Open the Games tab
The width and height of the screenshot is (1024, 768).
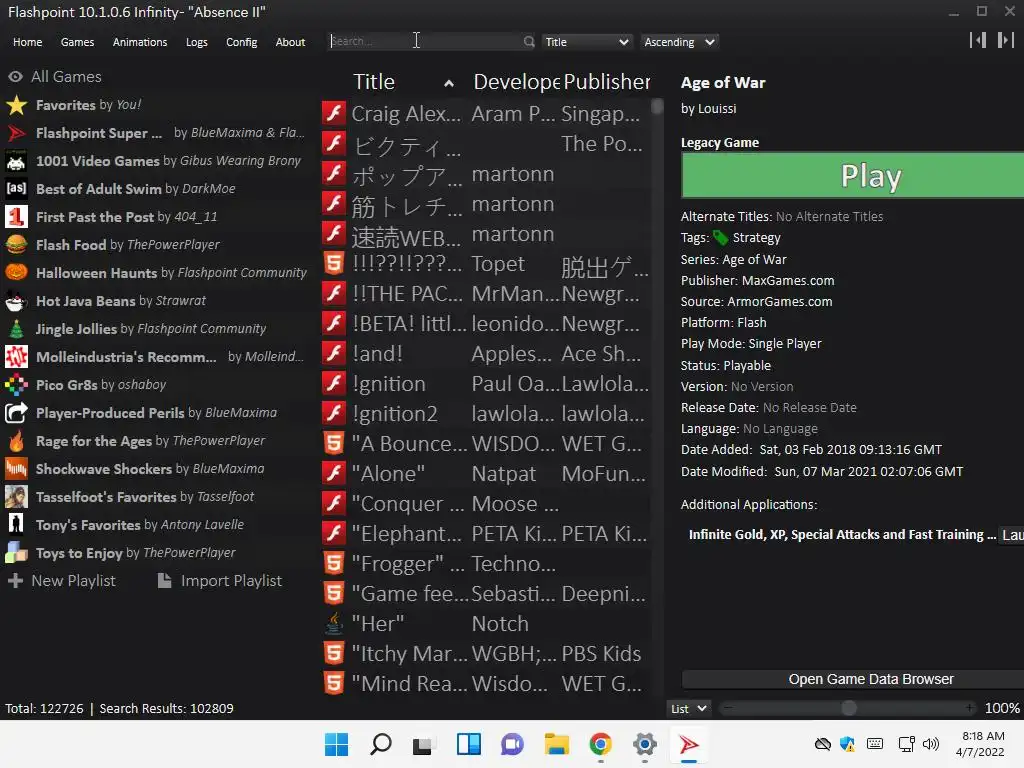click(77, 42)
